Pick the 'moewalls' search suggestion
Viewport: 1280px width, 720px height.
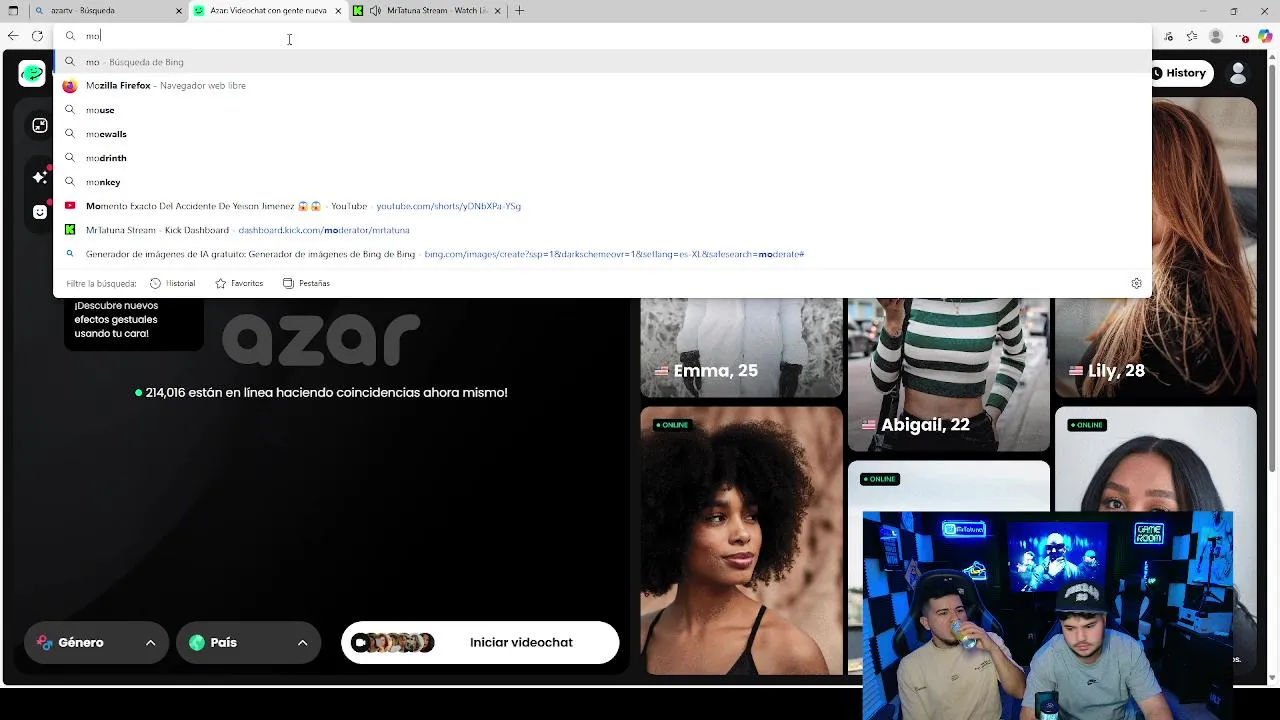pos(602,134)
